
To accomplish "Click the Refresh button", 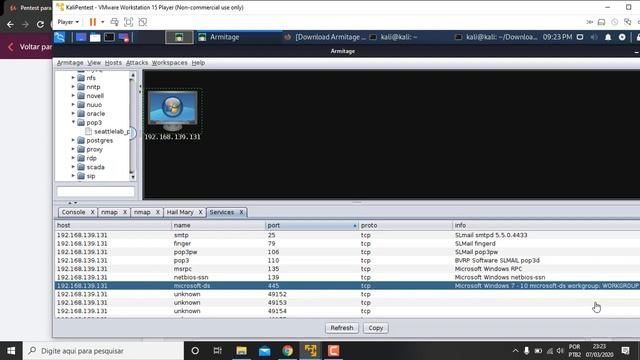I will (x=342, y=328).
